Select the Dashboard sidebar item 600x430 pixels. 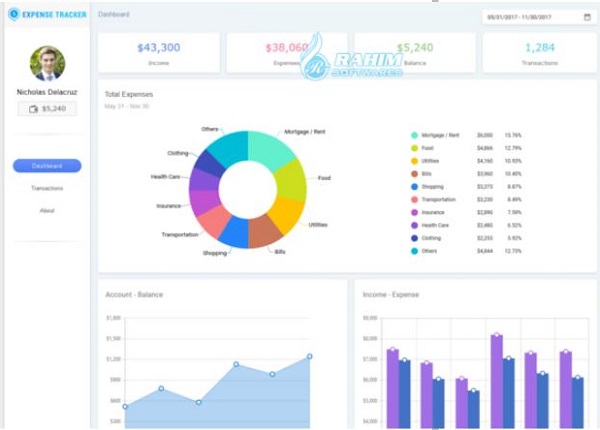click(x=47, y=166)
